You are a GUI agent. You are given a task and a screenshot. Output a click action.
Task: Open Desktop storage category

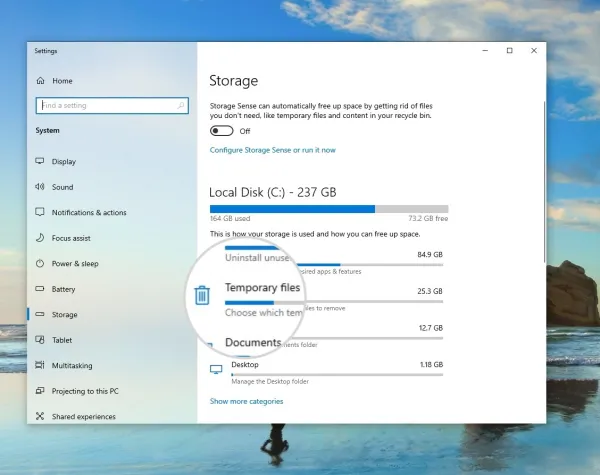coord(245,364)
